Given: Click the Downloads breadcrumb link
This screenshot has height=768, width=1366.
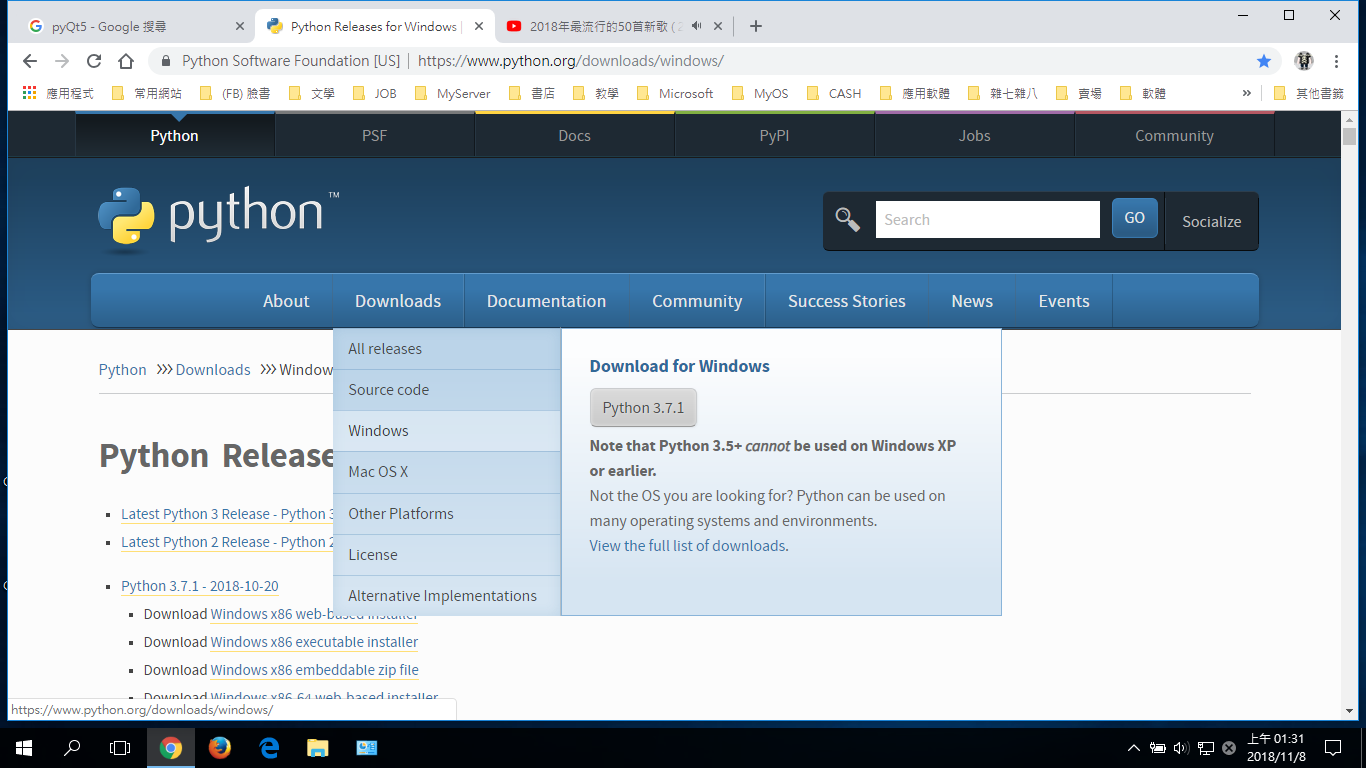Looking at the screenshot, I should [x=213, y=370].
